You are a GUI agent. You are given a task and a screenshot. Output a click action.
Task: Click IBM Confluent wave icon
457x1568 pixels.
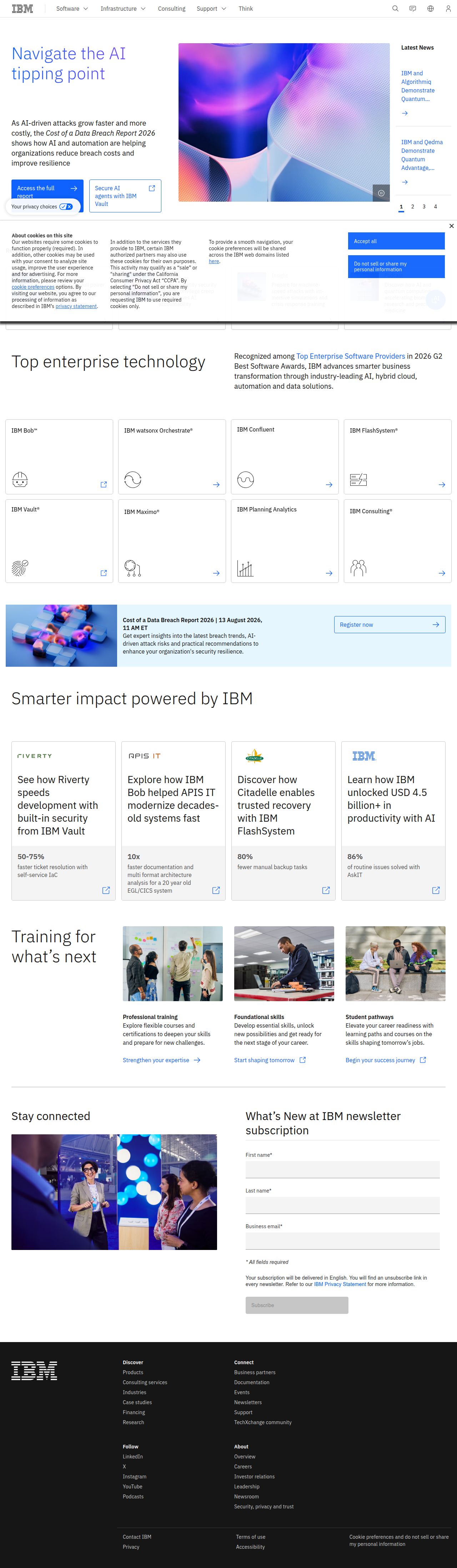coord(245,480)
